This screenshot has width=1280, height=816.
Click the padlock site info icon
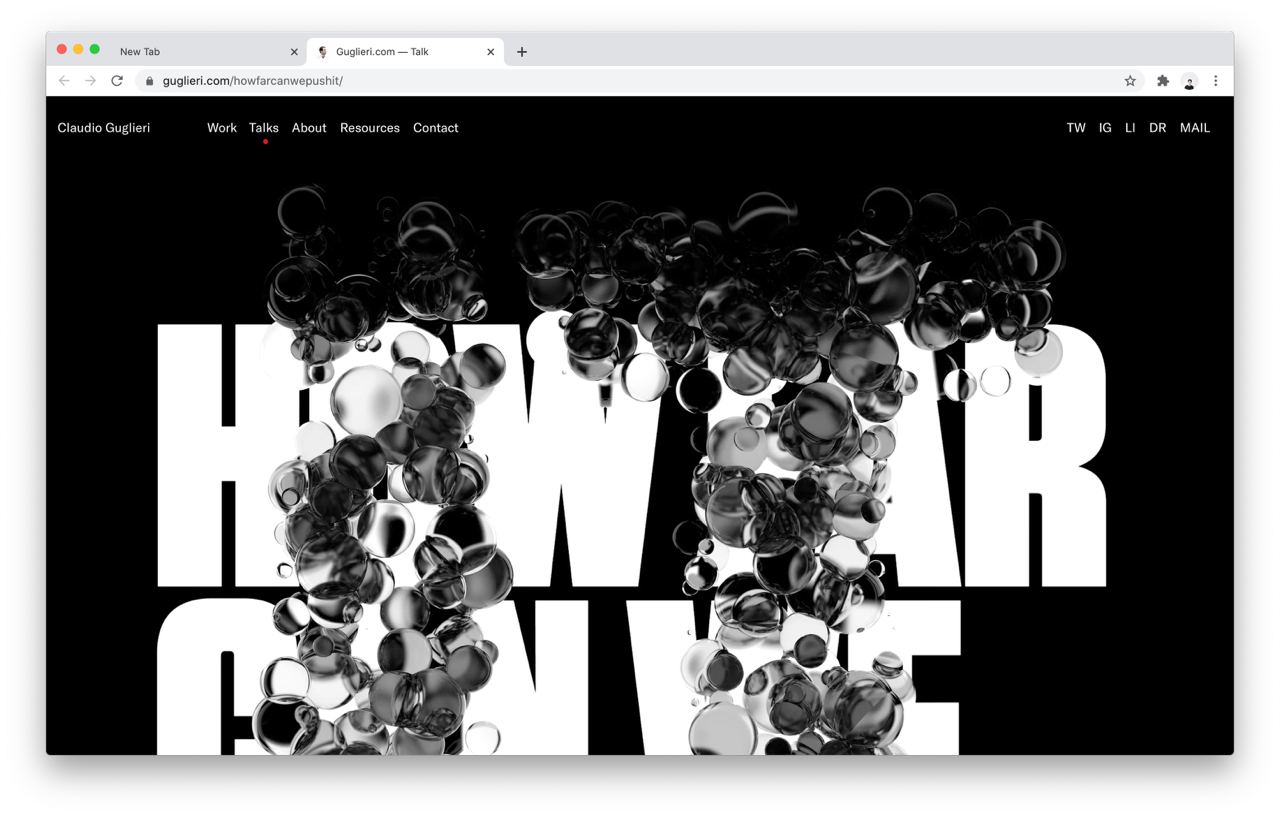[150, 81]
